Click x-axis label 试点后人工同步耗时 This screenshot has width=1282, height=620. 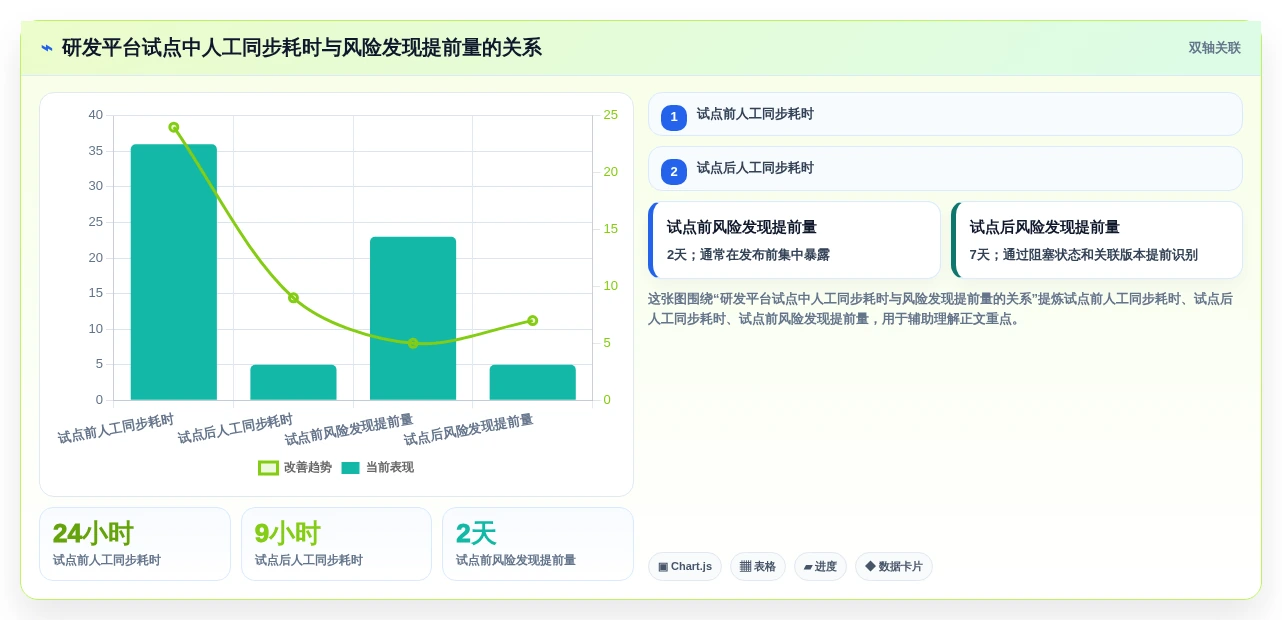235,429
